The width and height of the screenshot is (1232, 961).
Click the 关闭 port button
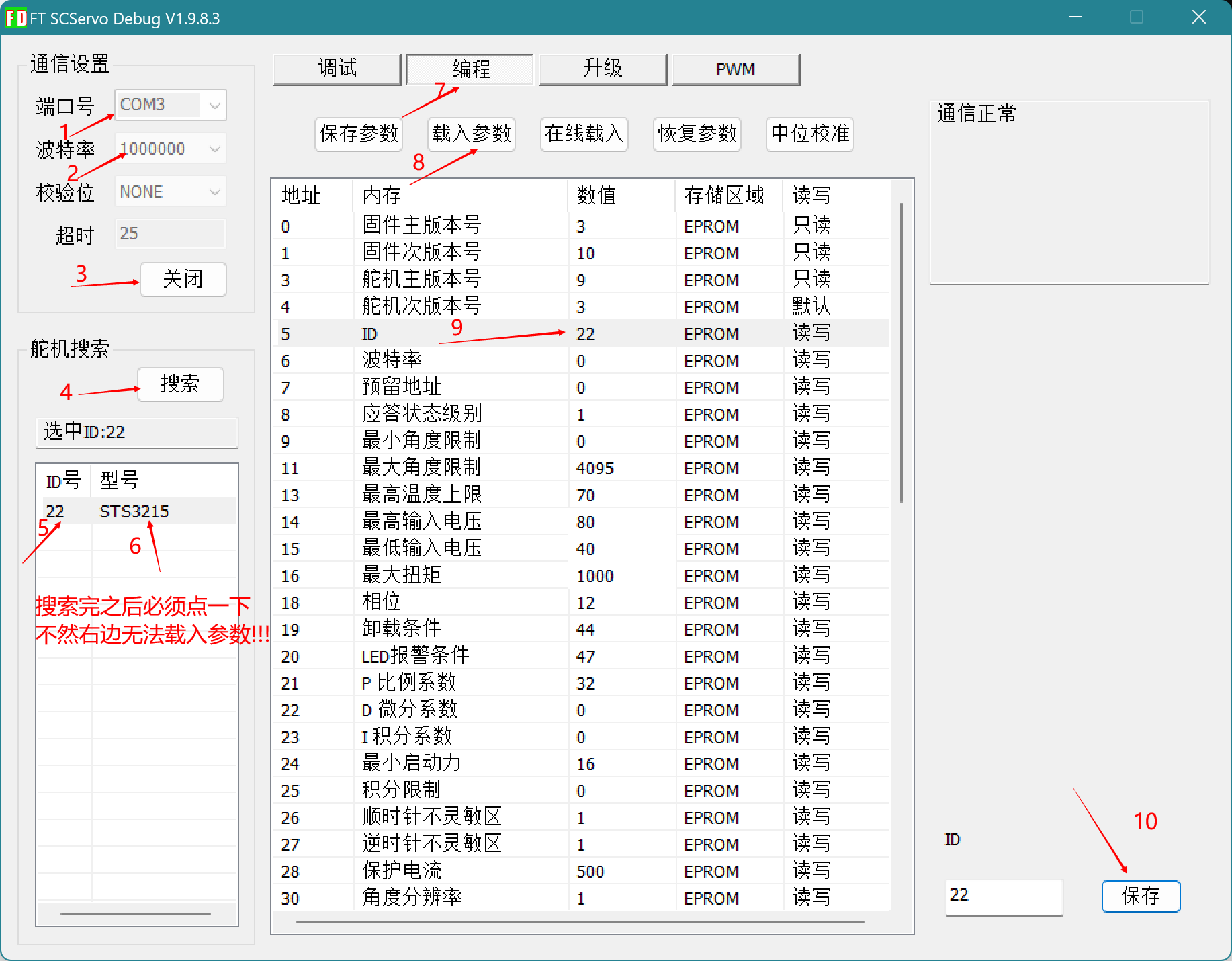coord(183,279)
